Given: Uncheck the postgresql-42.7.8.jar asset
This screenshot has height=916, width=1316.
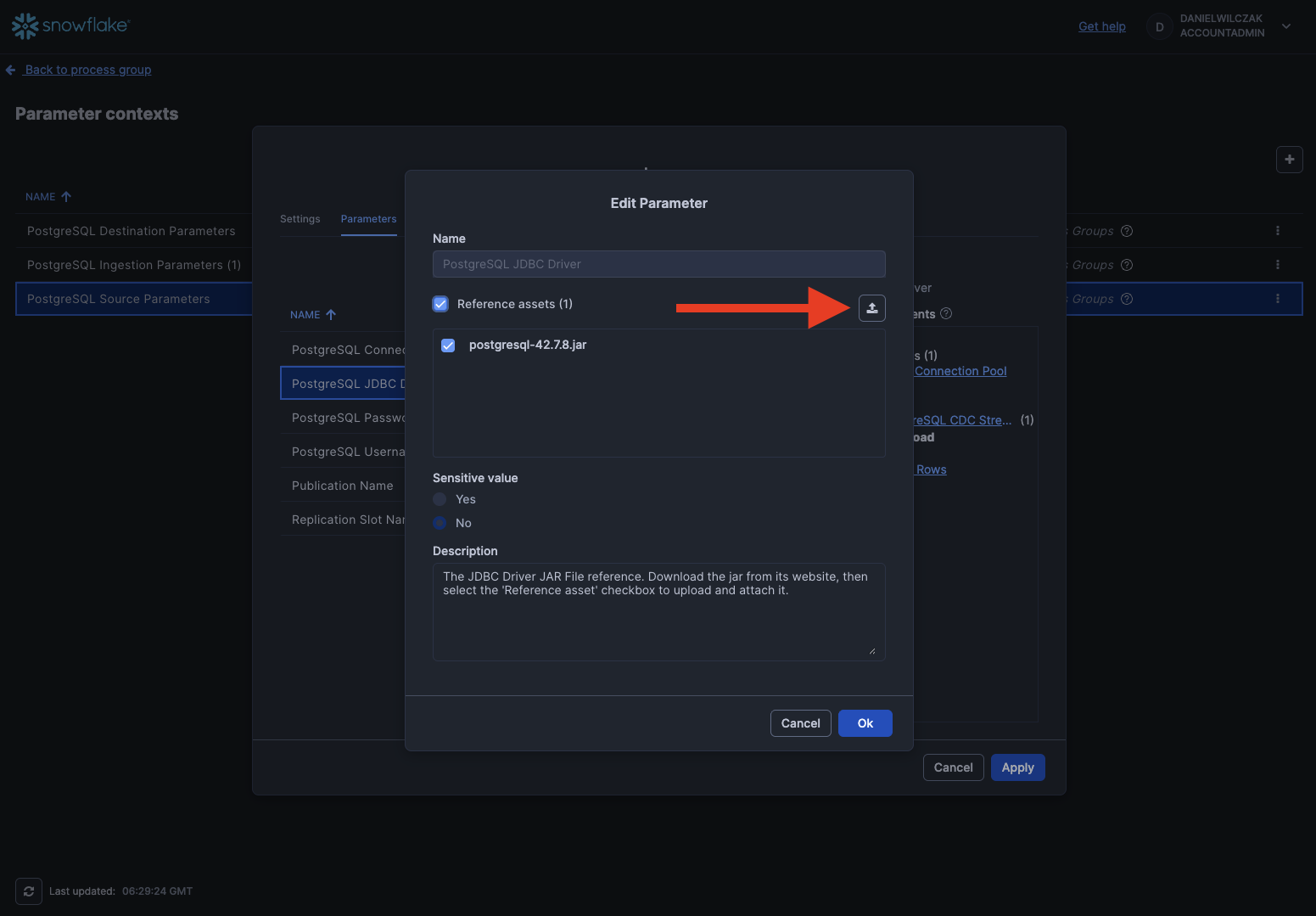Looking at the screenshot, I should pos(448,346).
